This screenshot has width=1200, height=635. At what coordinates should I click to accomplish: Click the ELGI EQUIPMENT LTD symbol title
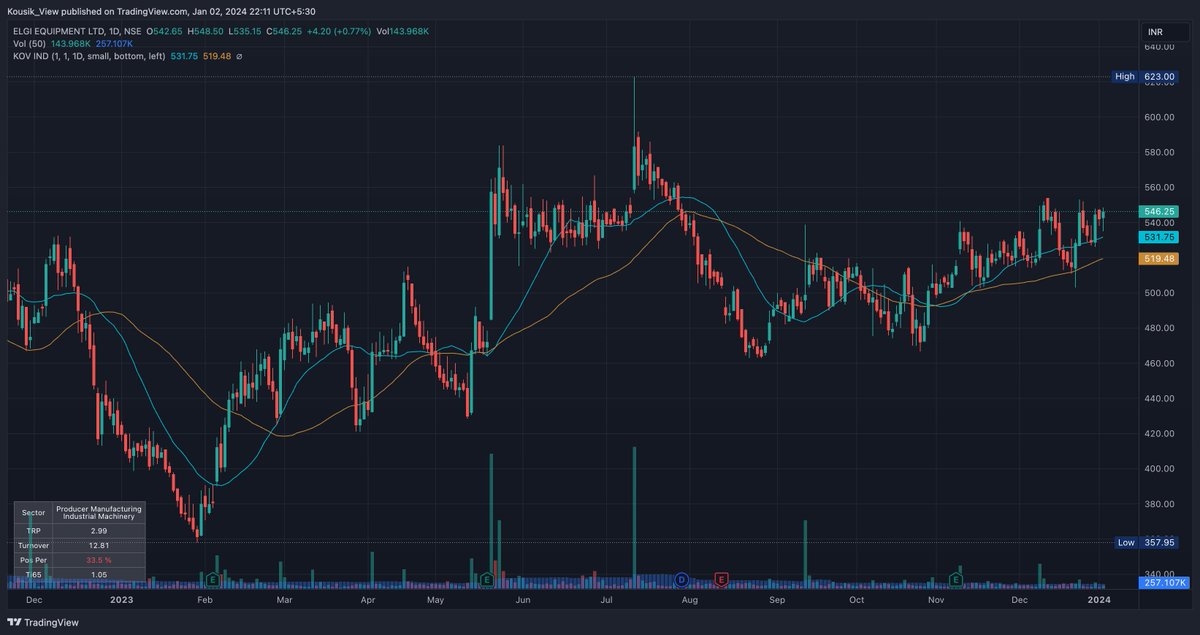coord(77,32)
